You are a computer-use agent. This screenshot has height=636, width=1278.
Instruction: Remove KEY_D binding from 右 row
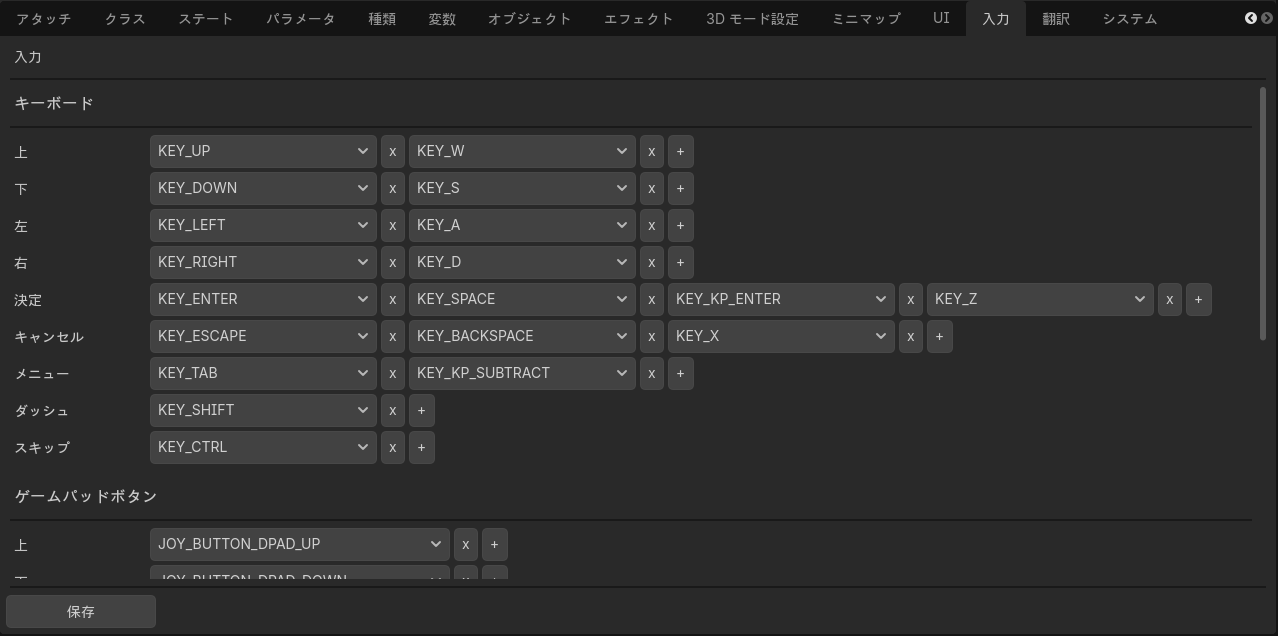pyautogui.click(x=652, y=262)
